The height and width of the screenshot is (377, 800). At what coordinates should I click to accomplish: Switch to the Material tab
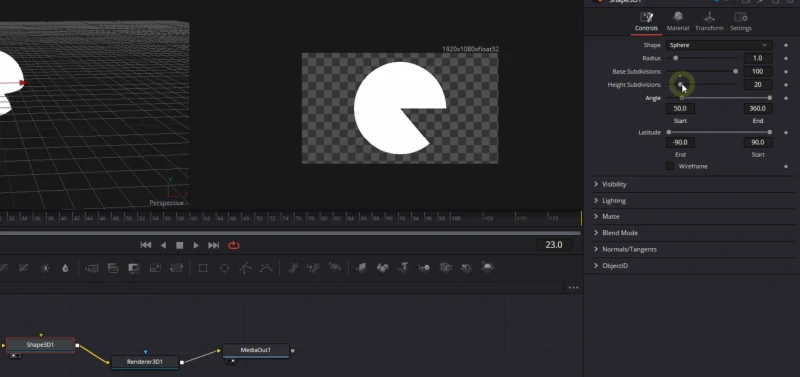point(678,22)
